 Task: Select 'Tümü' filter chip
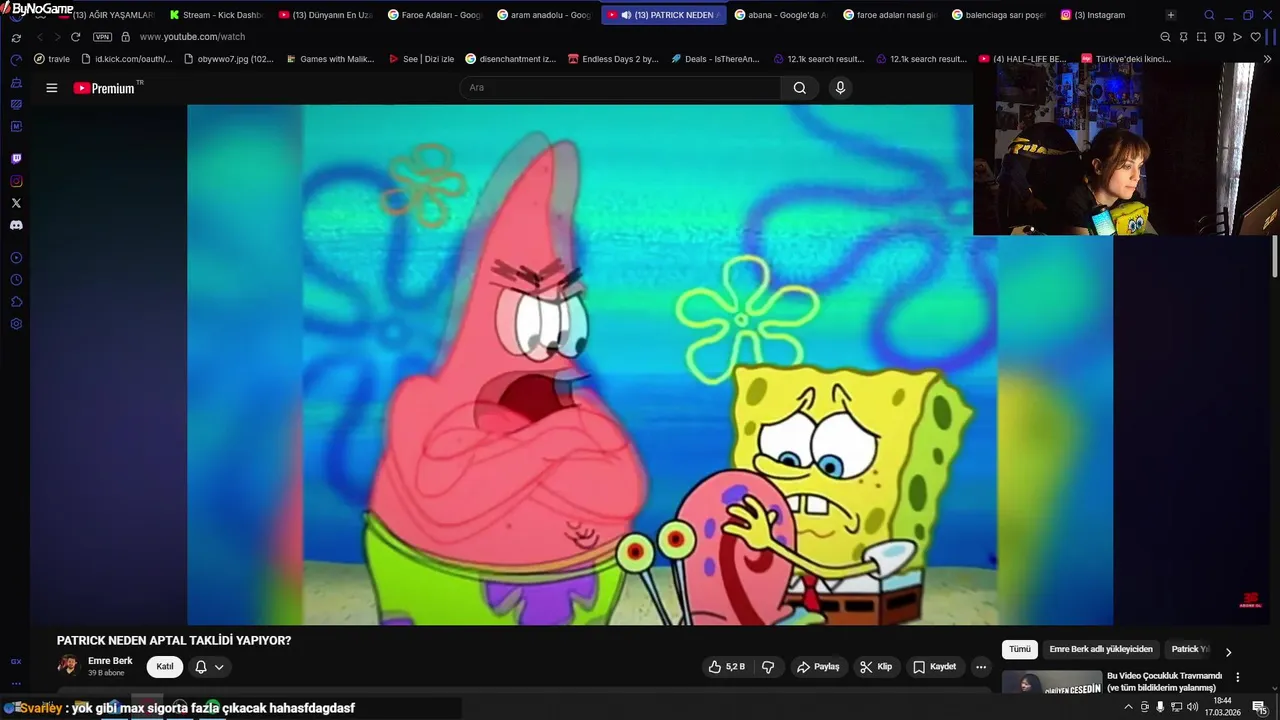click(x=1020, y=649)
